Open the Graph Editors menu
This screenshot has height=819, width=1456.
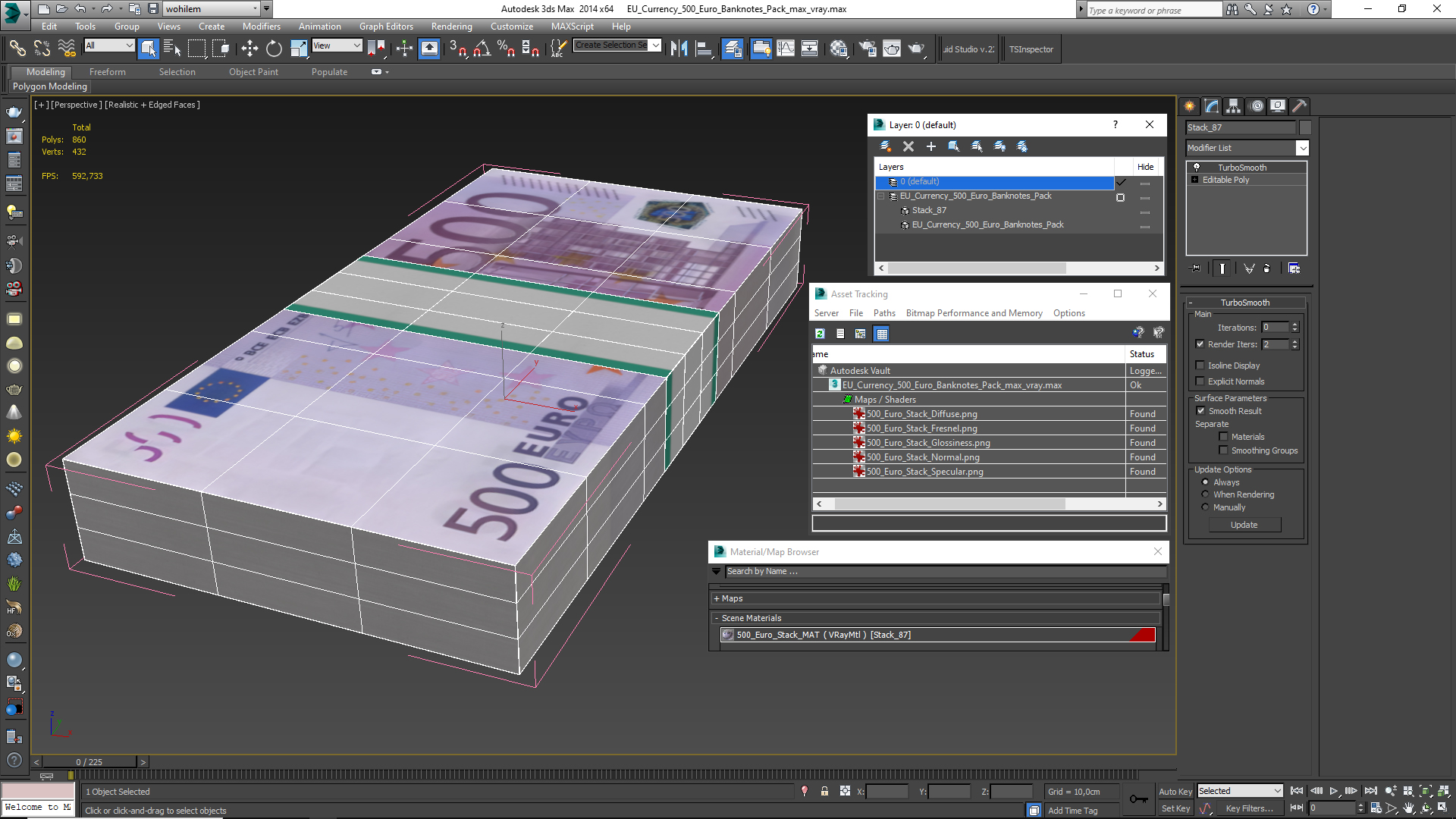[386, 27]
